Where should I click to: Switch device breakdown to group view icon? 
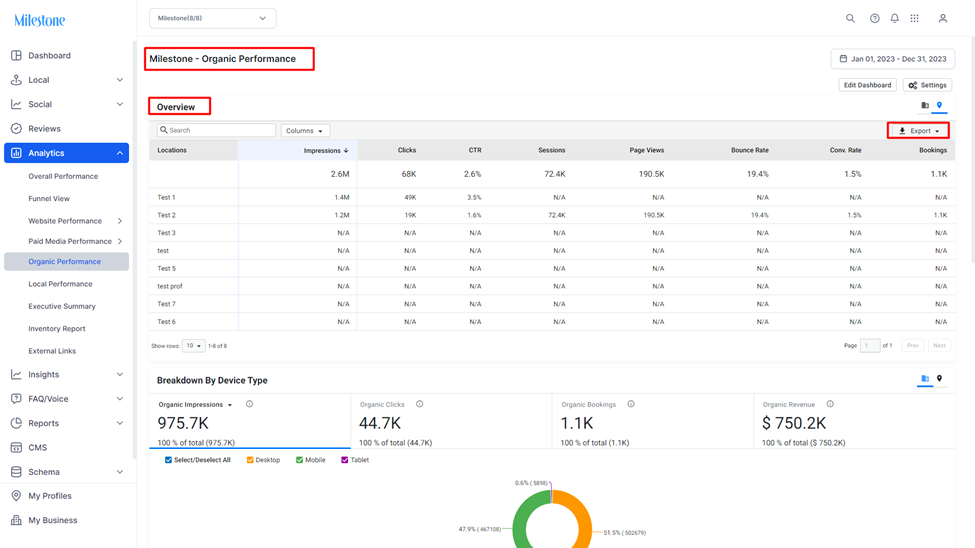[x=925, y=379]
